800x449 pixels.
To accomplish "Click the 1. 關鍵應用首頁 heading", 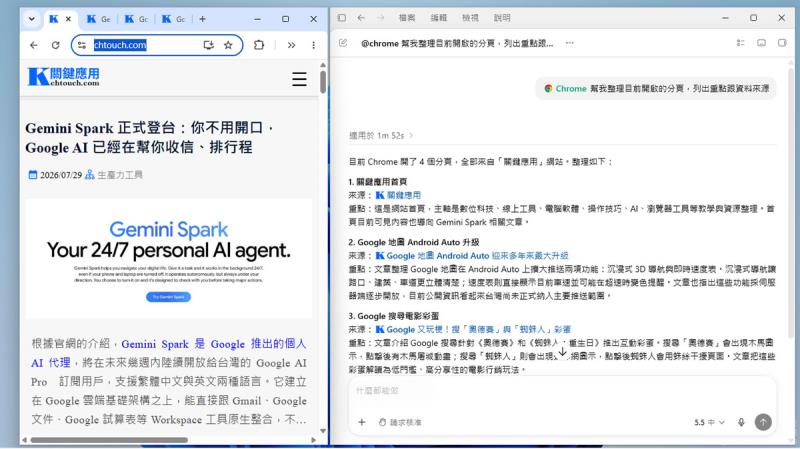I will pyautogui.click(x=378, y=182).
